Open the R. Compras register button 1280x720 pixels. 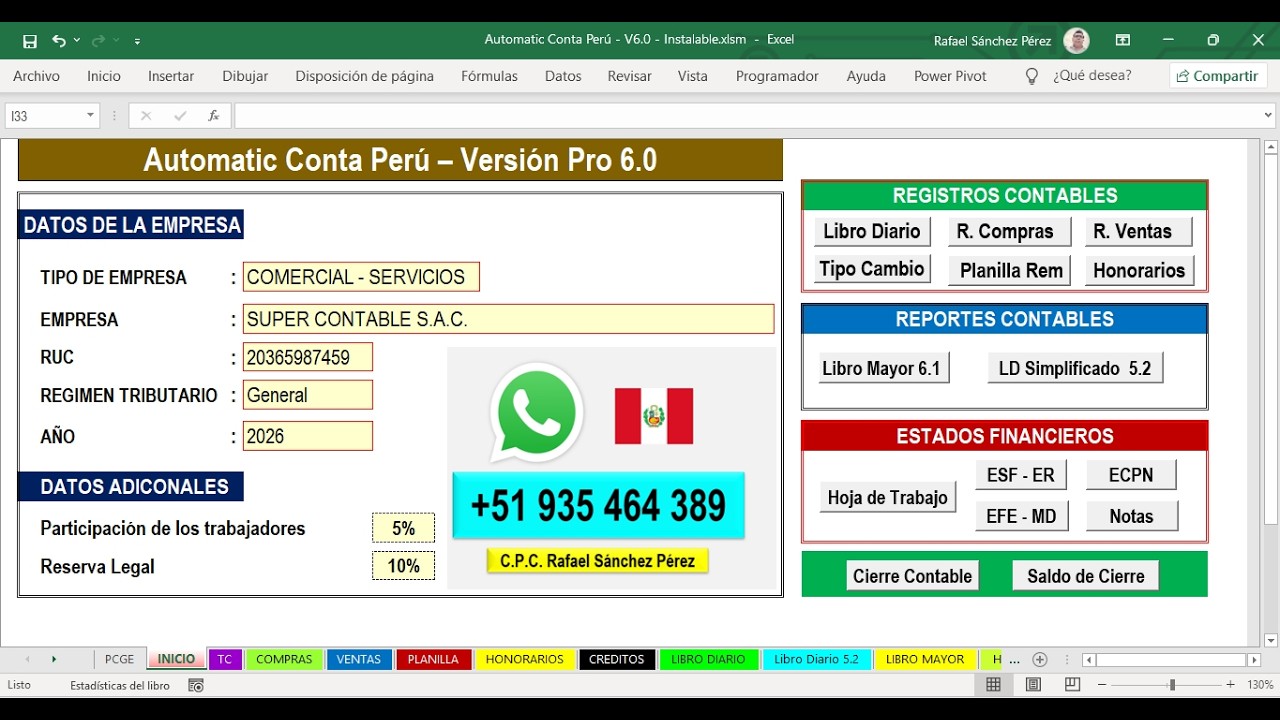[x=1008, y=232]
